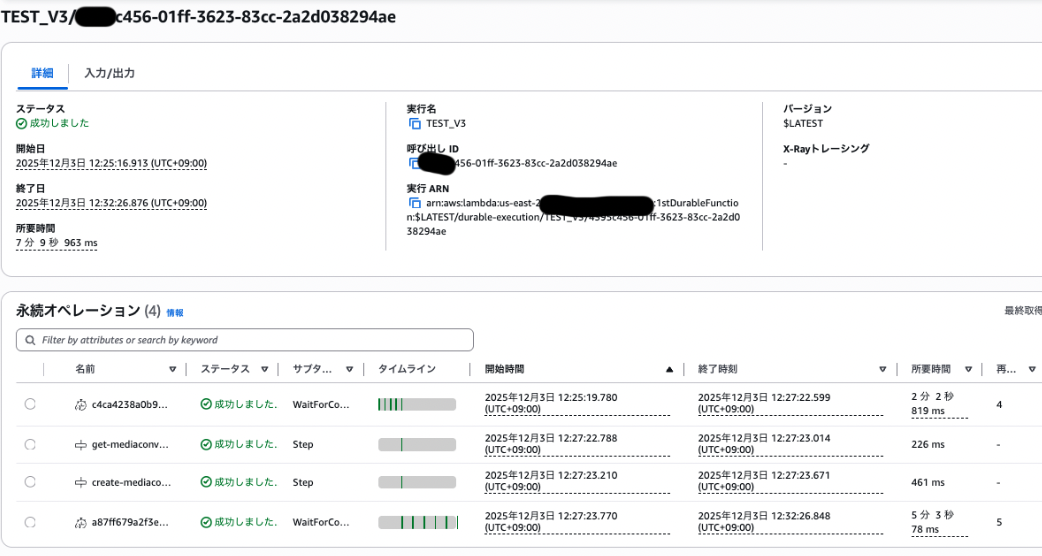1042x556 pixels.
Task: Click the wait icon beside a87ff679a2f3e
Action: pos(80,523)
